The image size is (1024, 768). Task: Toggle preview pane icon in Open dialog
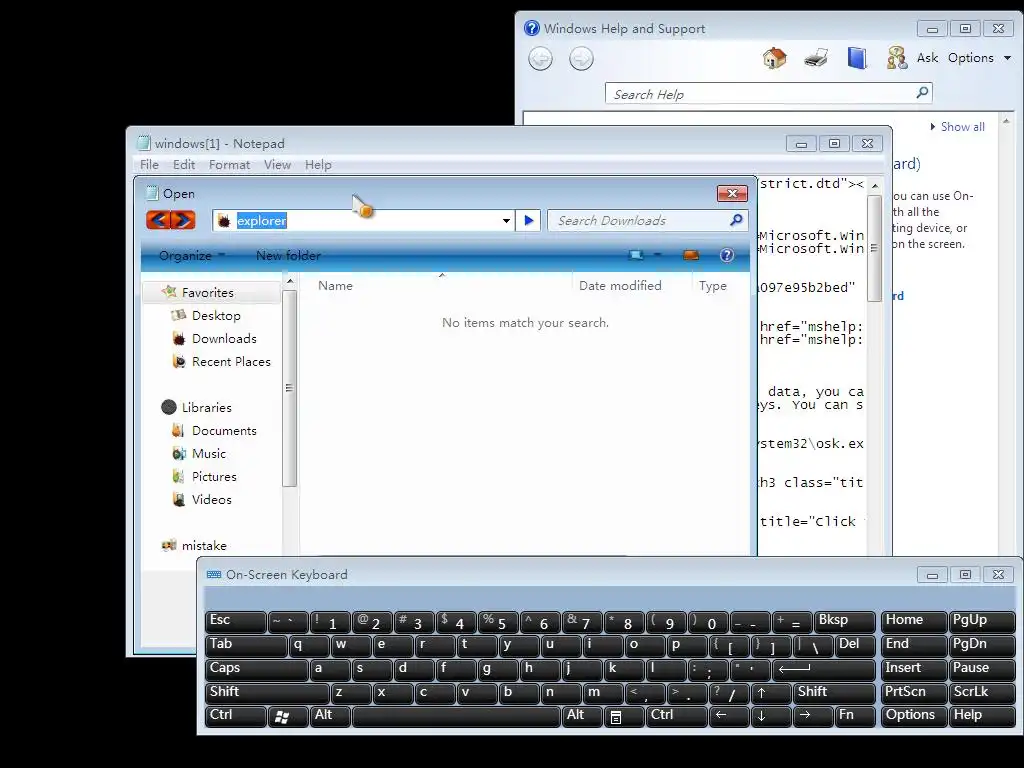691,255
